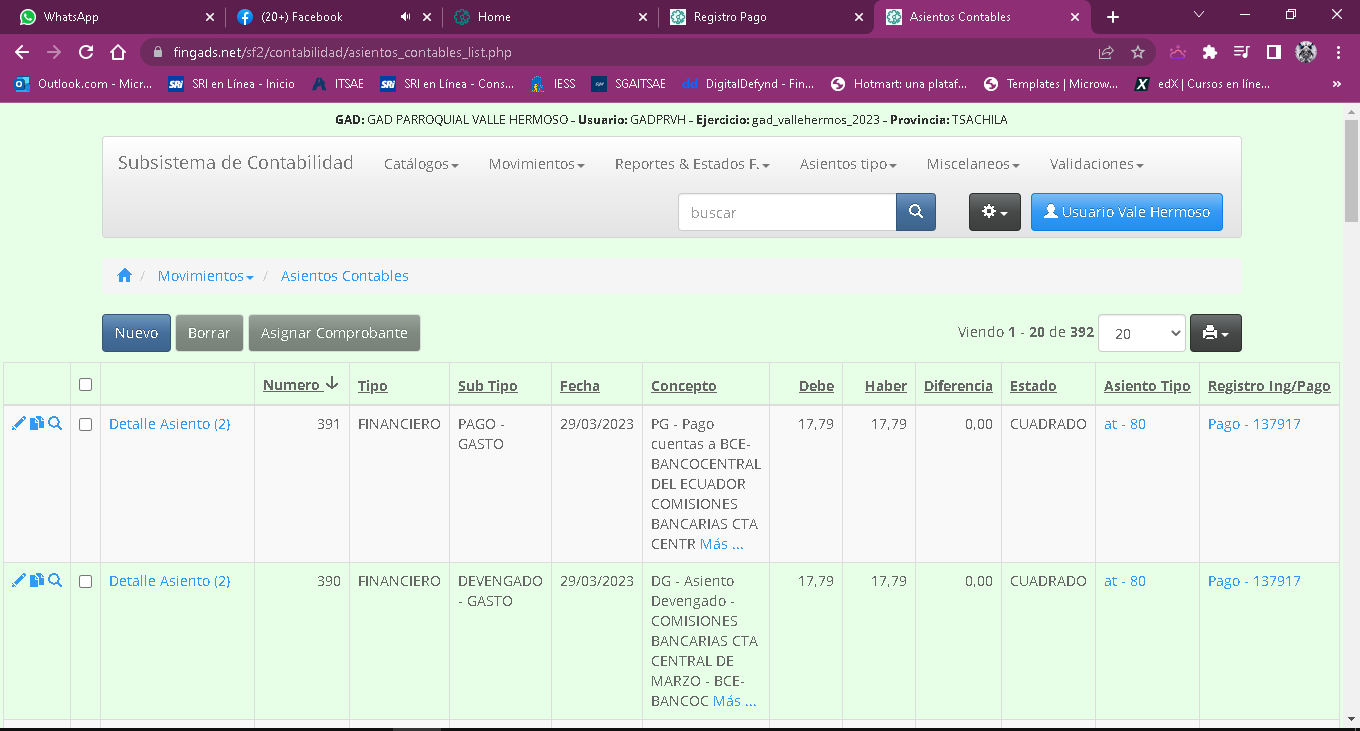The width and height of the screenshot is (1360, 731).
Task: Open the gear settings dropdown
Action: pyautogui.click(x=994, y=212)
